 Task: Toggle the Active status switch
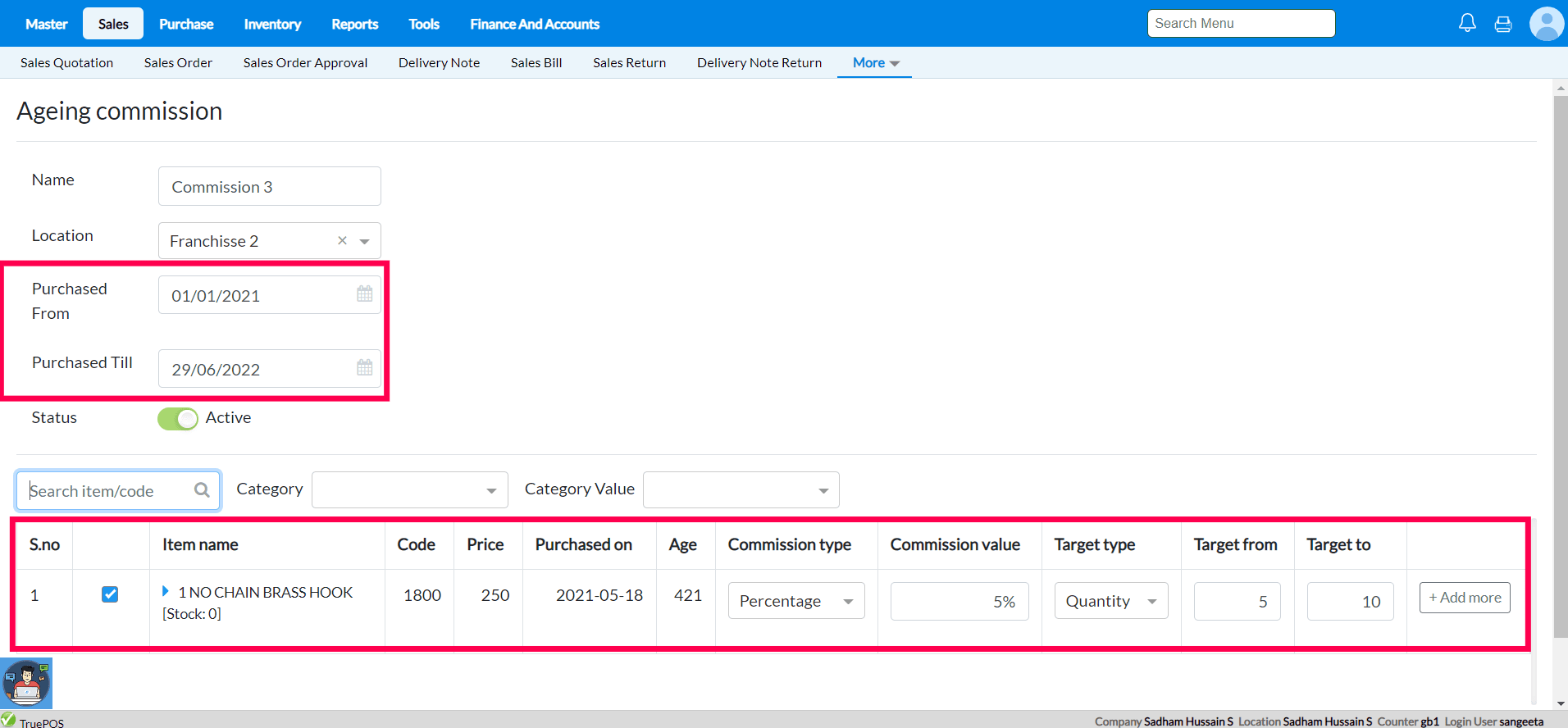(178, 419)
